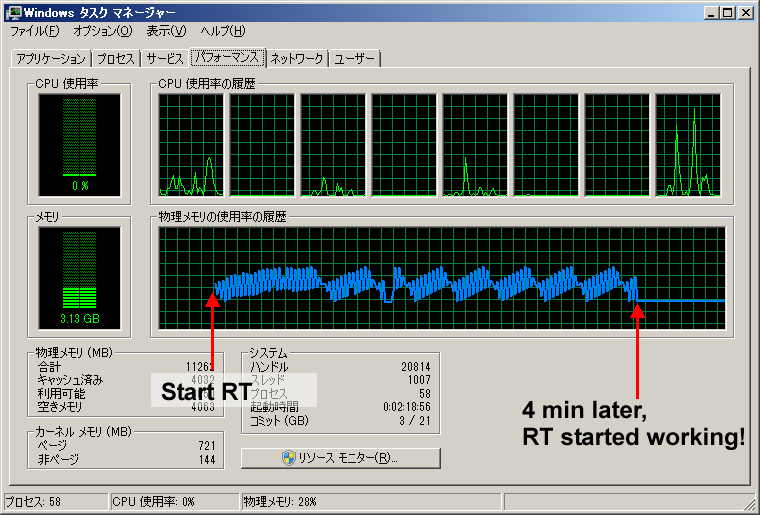Click the ページ kernel memory value 721
Image resolution: width=760 pixels, height=515 pixels.
pos(207,446)
